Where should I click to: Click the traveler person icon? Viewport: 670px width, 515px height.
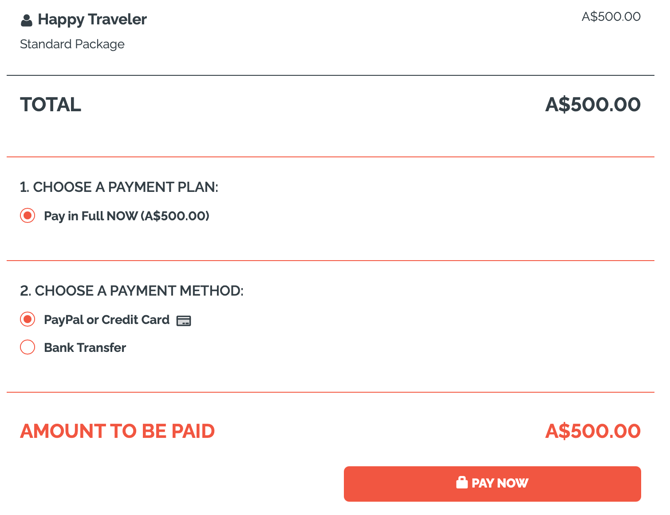tap(27, 20)
